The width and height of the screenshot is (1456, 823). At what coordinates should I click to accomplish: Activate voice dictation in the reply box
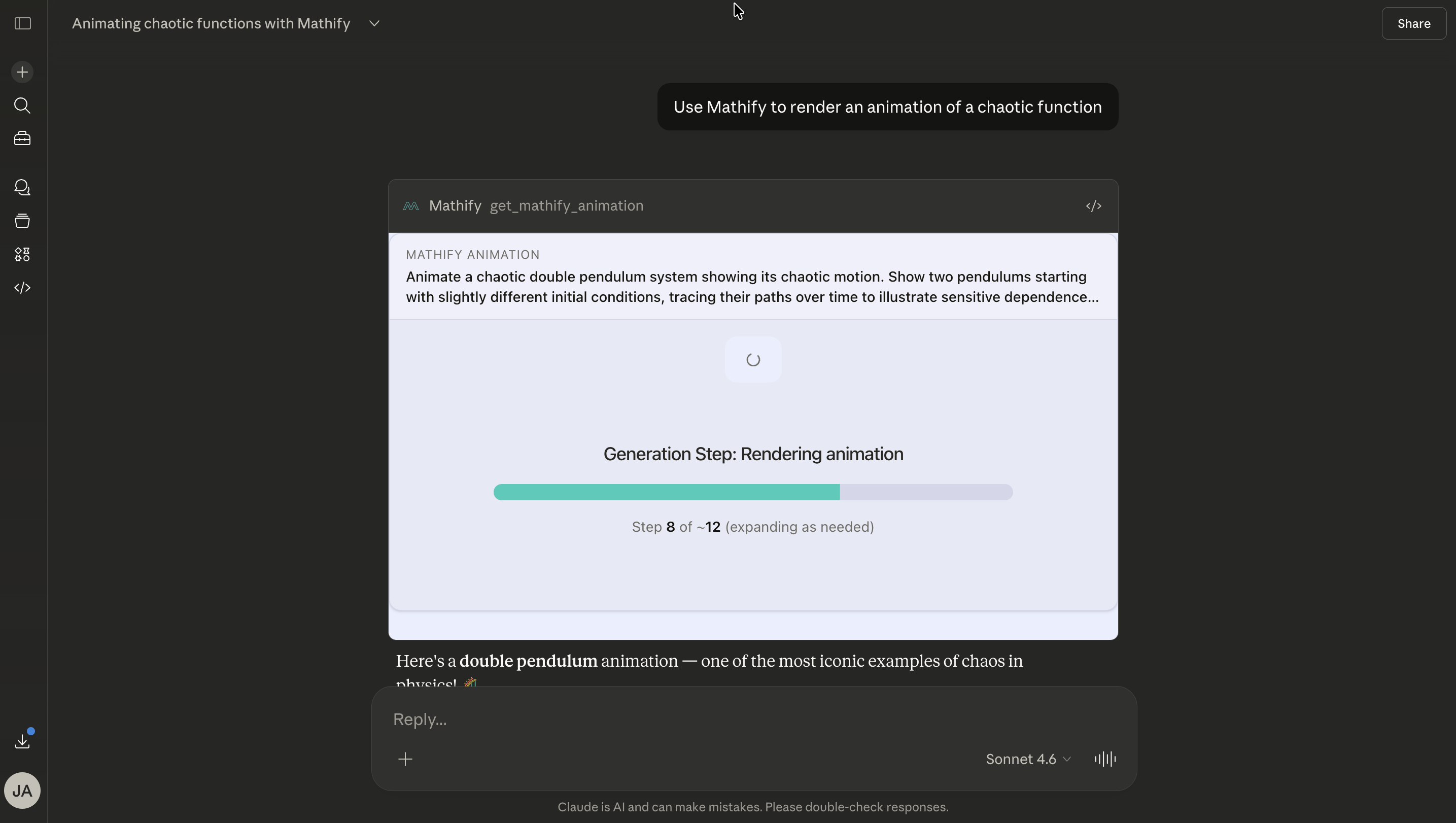[1104, 759]
